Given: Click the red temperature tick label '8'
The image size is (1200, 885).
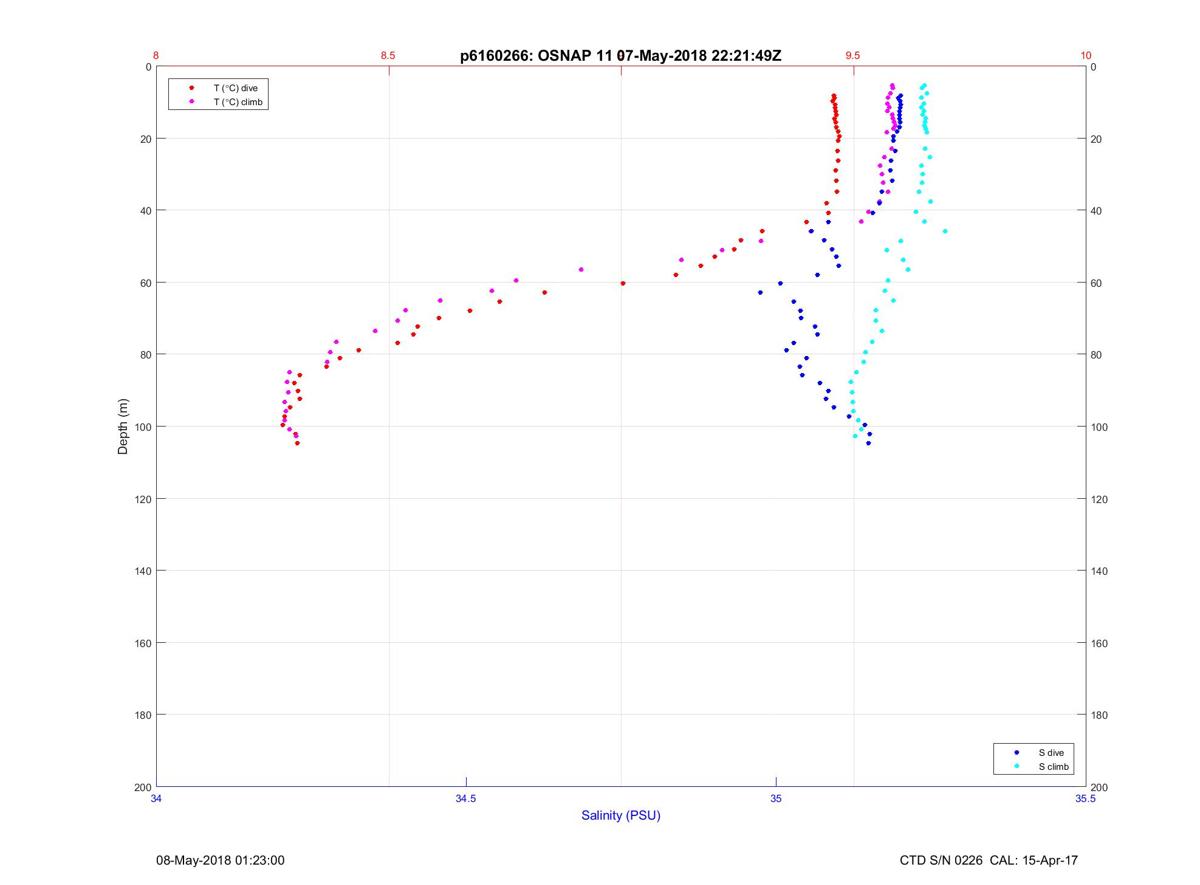Looking at the screenshot, I should pyautogui.click(x=156, y=56).
